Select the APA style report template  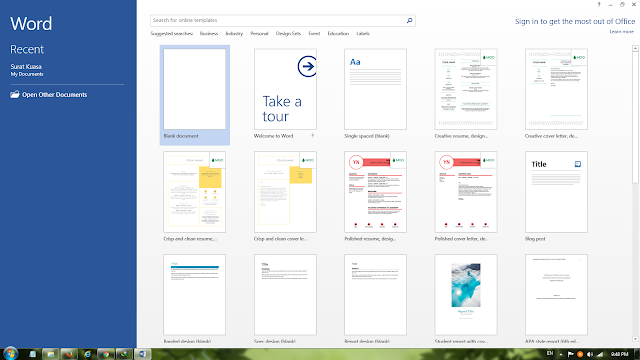pos(556,295)
